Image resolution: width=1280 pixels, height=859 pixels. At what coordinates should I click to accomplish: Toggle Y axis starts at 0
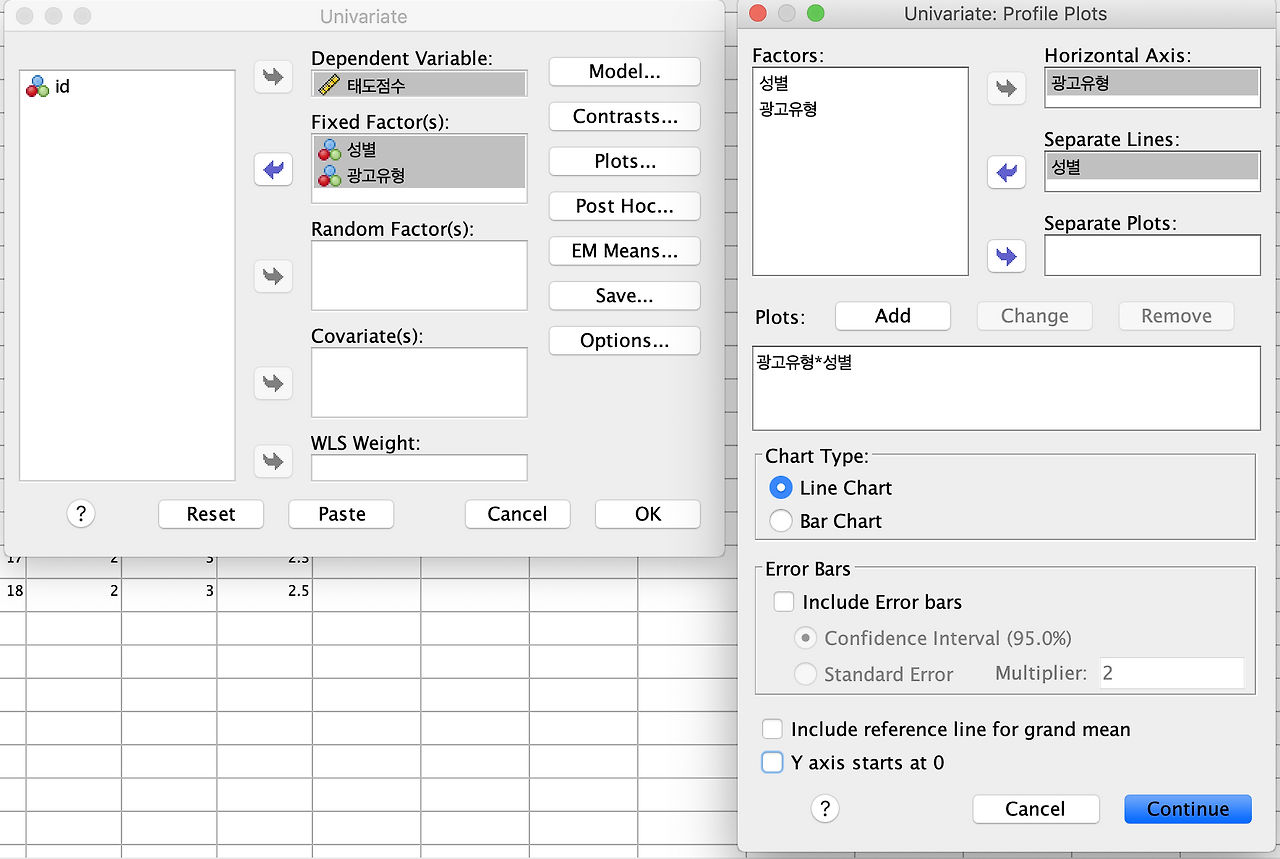click(x=772, y=763)
